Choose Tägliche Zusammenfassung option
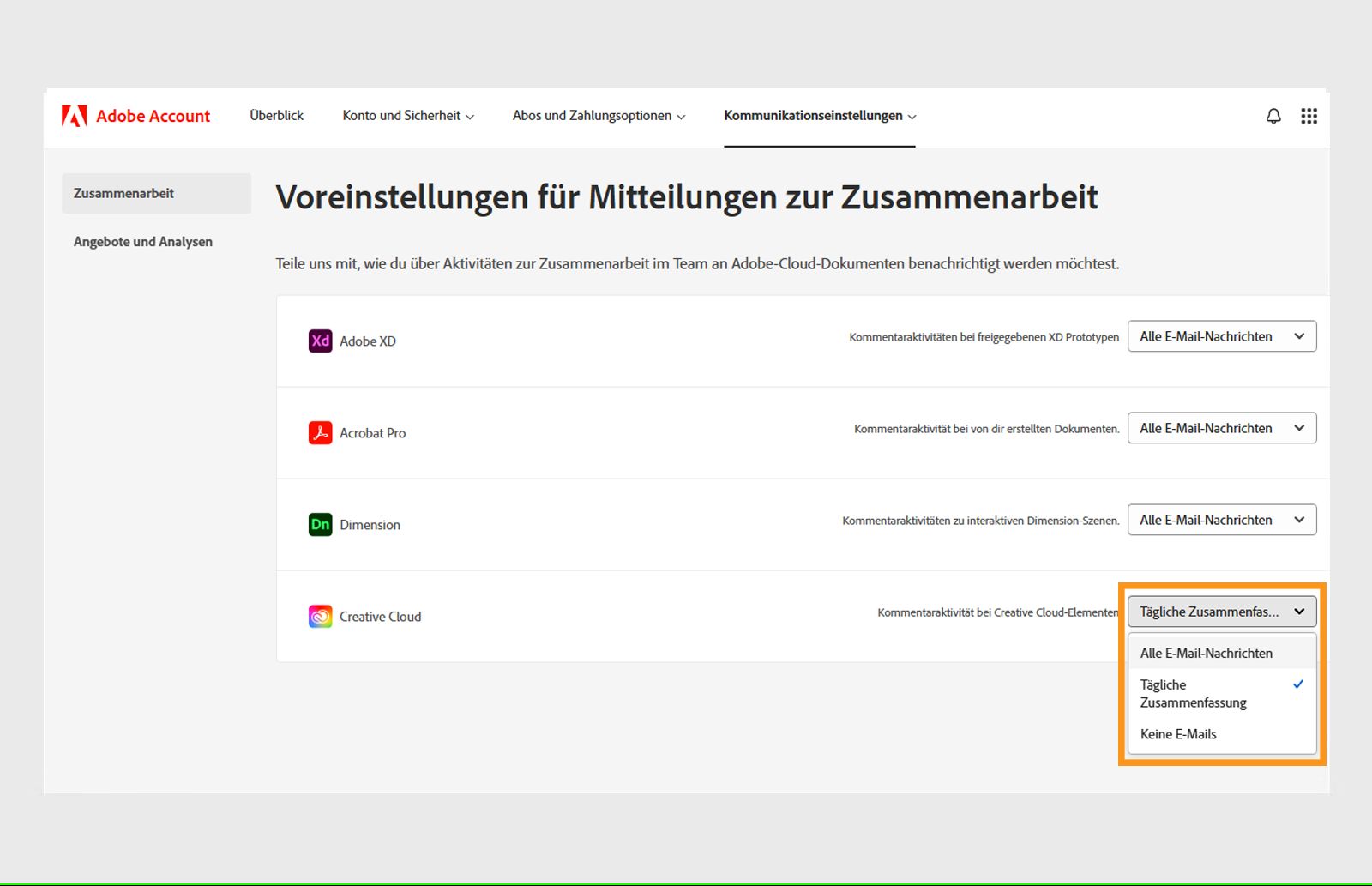 pos(1222,693)
